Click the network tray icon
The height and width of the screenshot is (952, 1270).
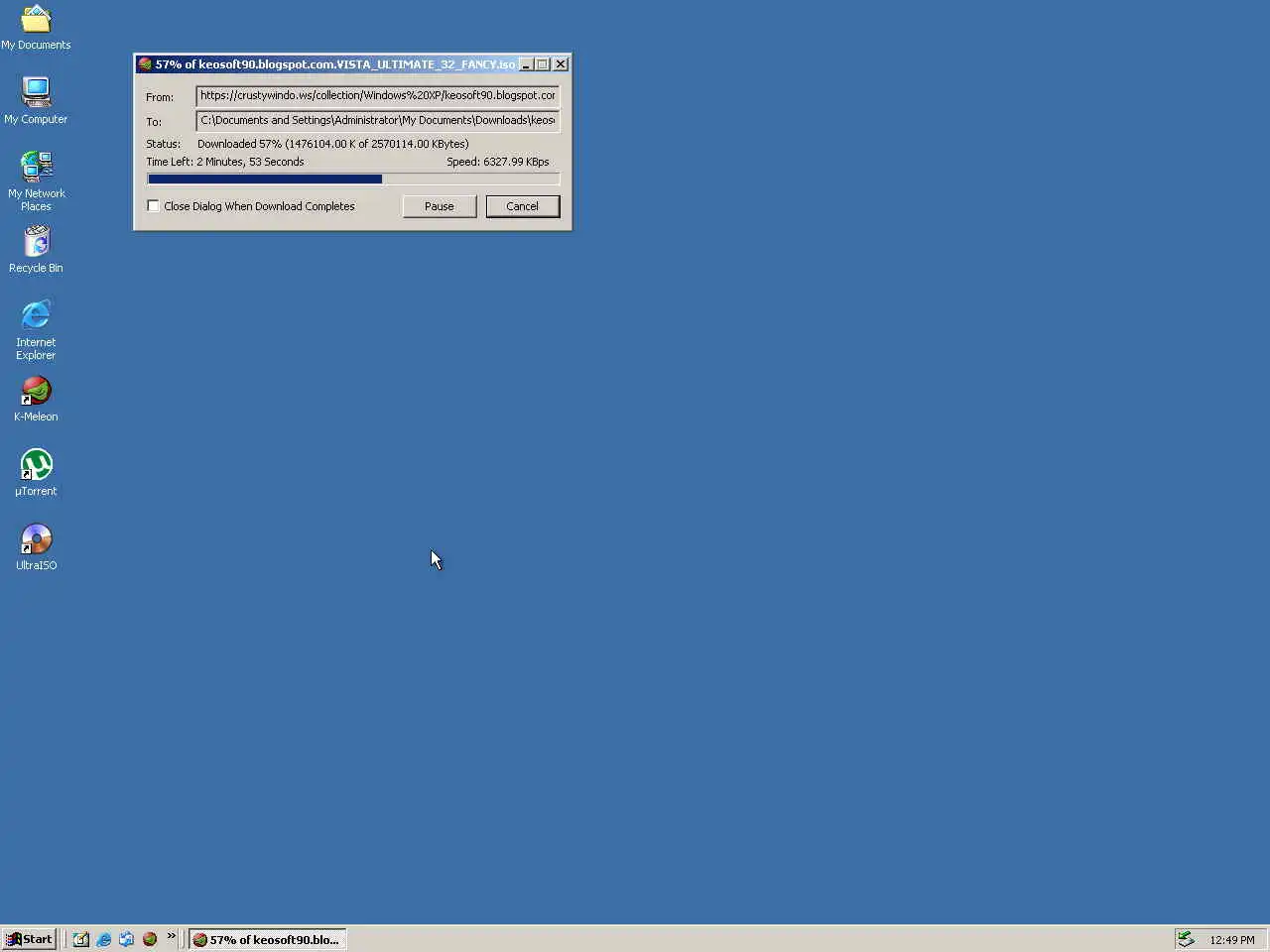[x=1186, y=939]
